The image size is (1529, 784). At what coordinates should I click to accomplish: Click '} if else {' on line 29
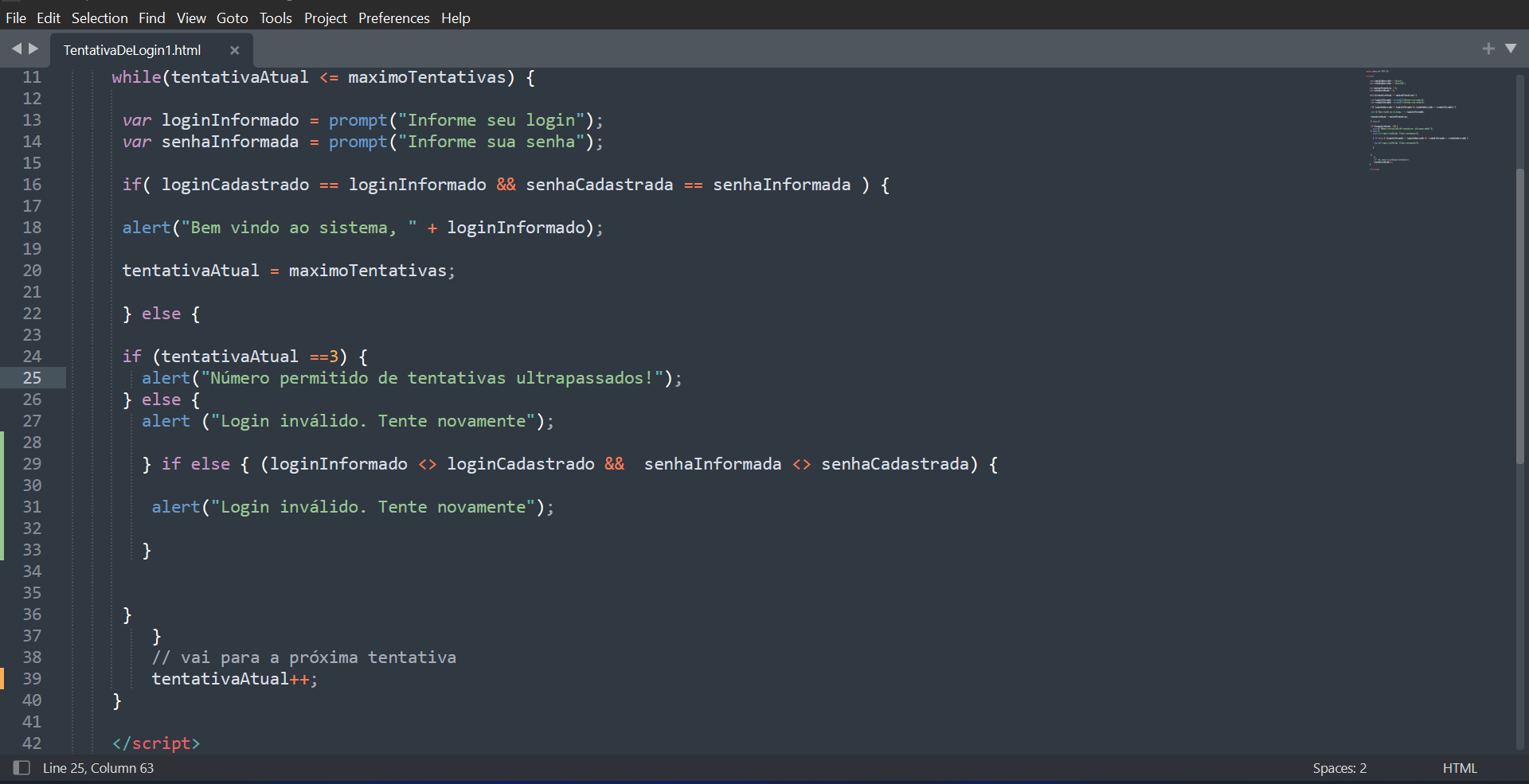point(195,464)
